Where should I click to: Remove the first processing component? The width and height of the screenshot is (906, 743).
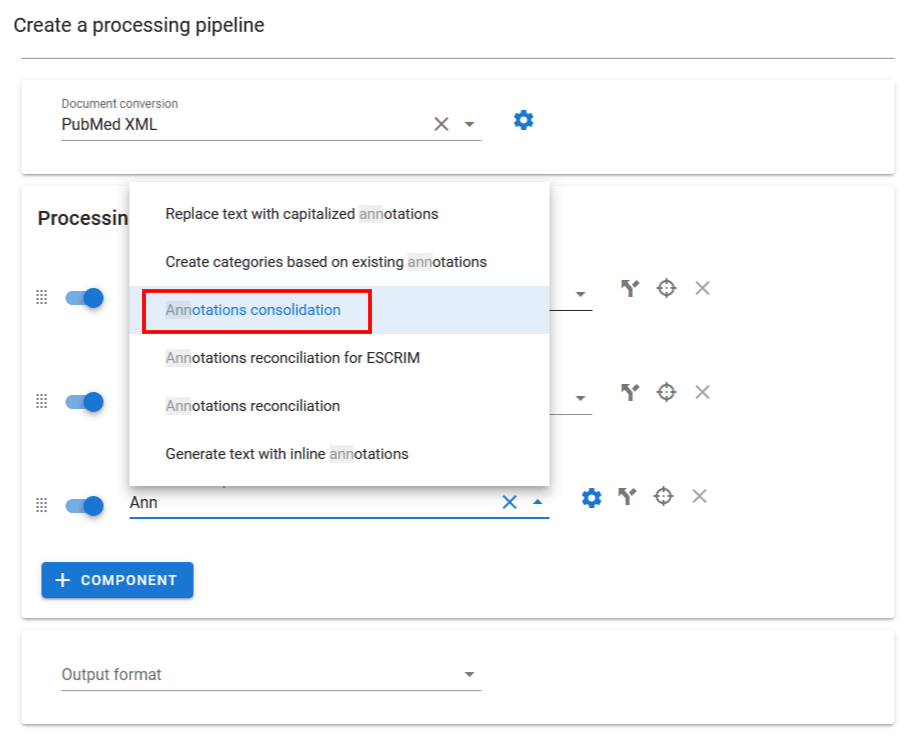[x=702, y=289]
